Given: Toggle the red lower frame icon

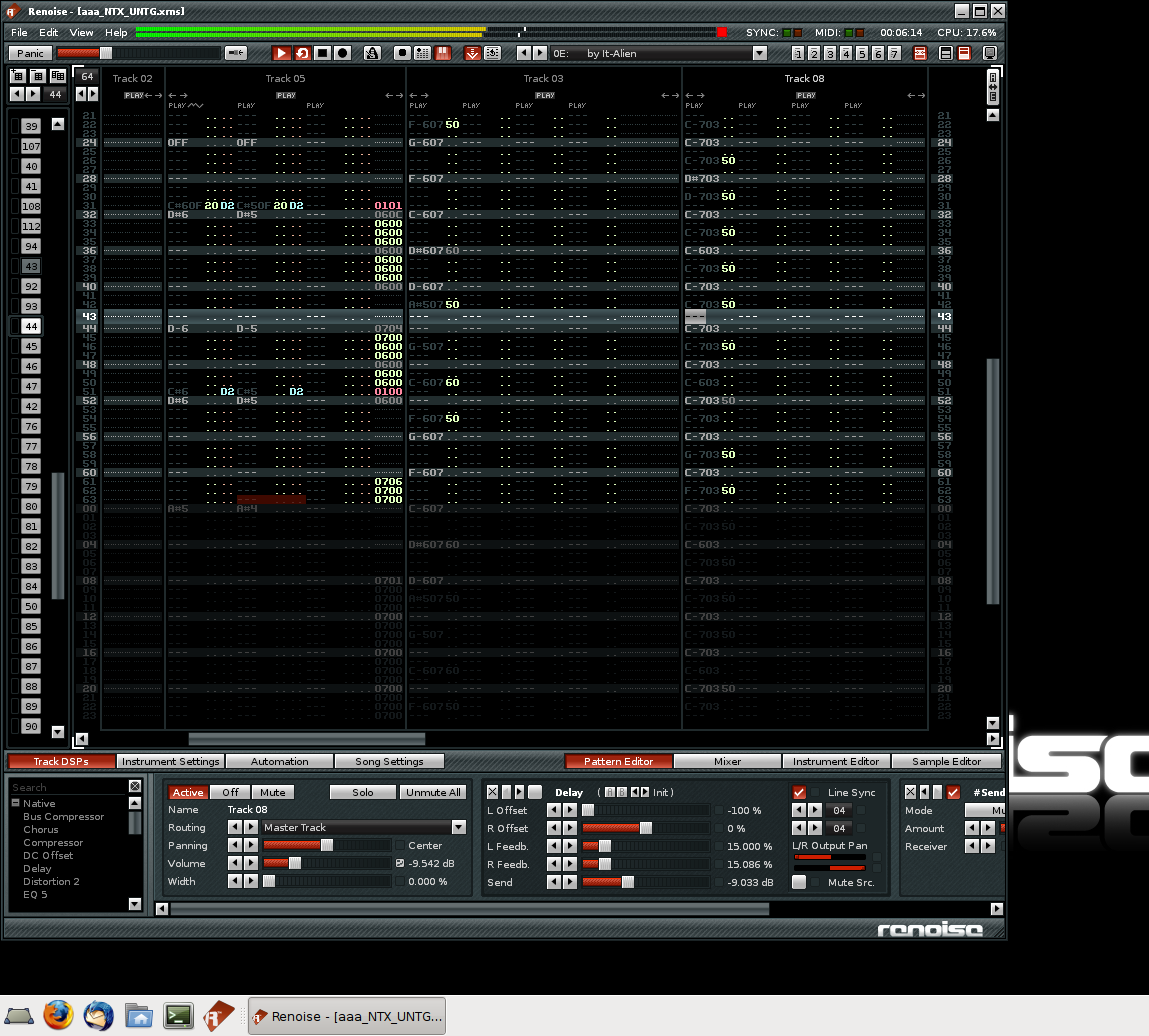Looking at the screenshot, I should pyautogui.click(x=964, y=53).
